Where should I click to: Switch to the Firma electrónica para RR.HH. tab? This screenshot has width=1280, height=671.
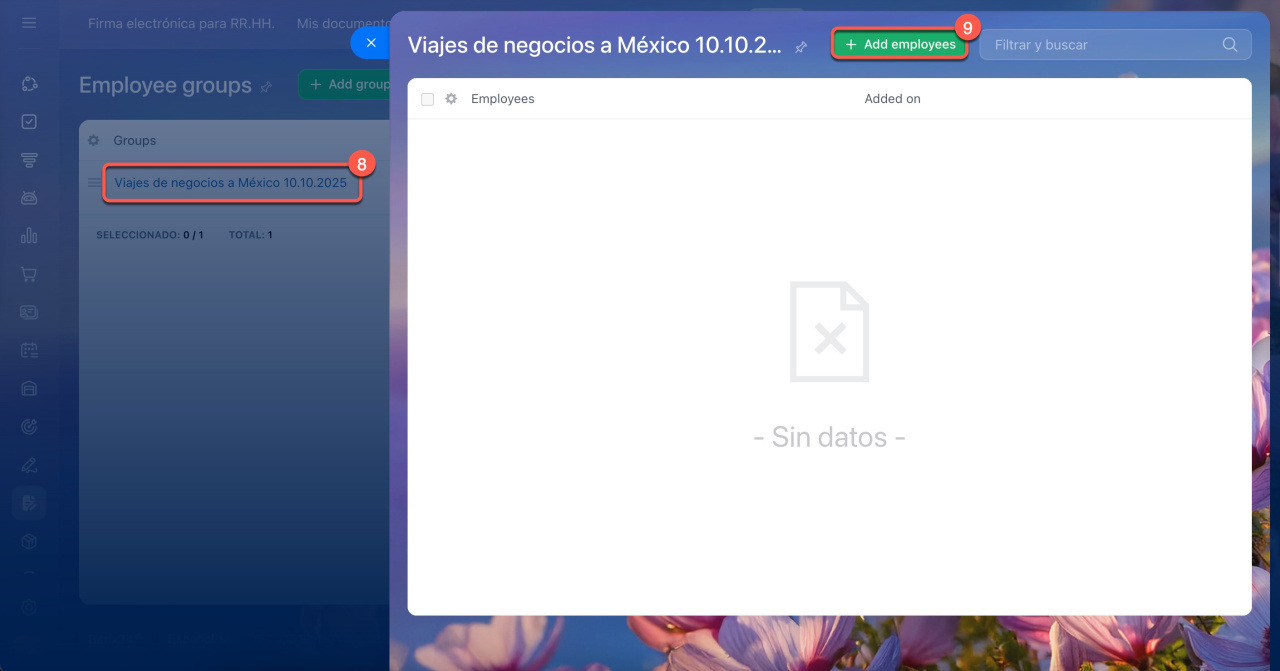coord(181,23)
